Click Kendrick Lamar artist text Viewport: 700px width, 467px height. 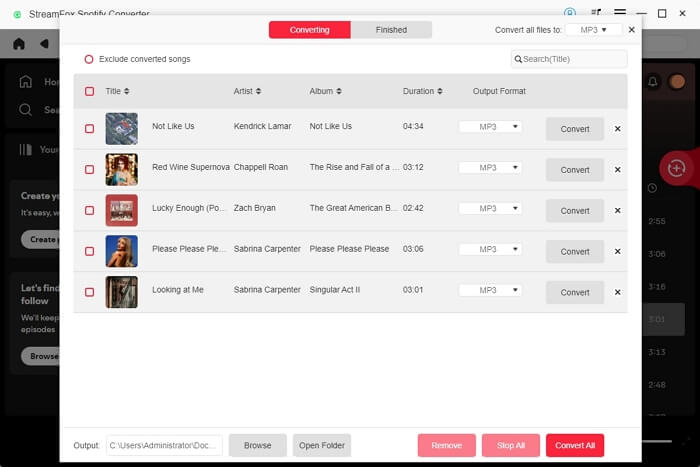point(262,126)
